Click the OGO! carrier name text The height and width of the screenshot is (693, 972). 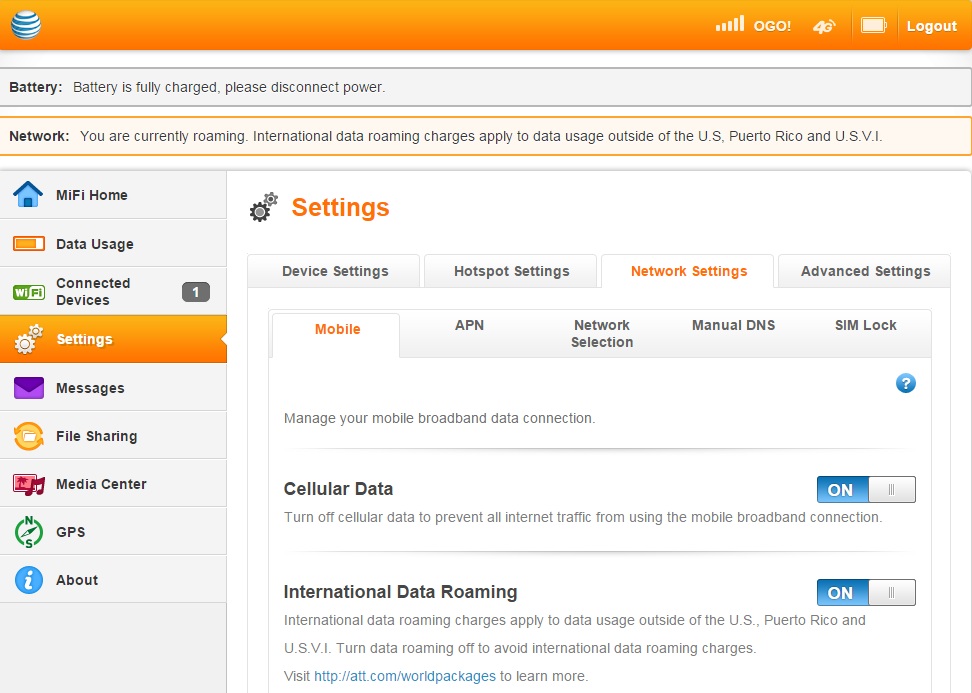coord(772,26)
